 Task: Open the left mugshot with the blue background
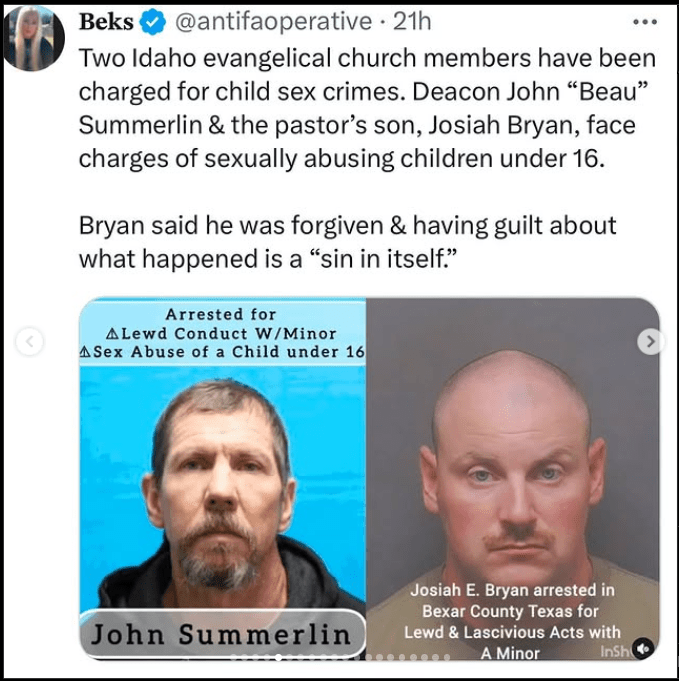222,479
